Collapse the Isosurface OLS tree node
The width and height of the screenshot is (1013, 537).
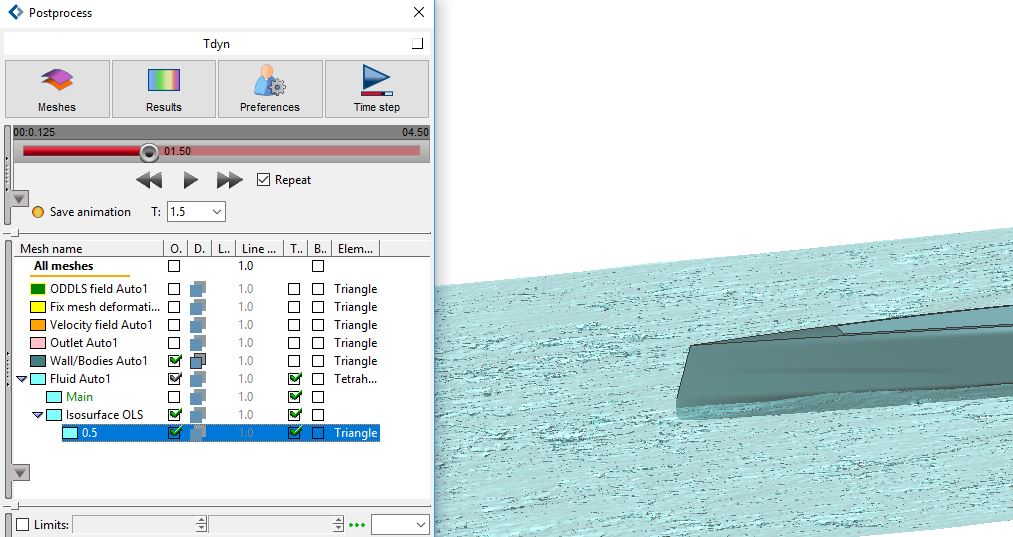pos(38,415)
